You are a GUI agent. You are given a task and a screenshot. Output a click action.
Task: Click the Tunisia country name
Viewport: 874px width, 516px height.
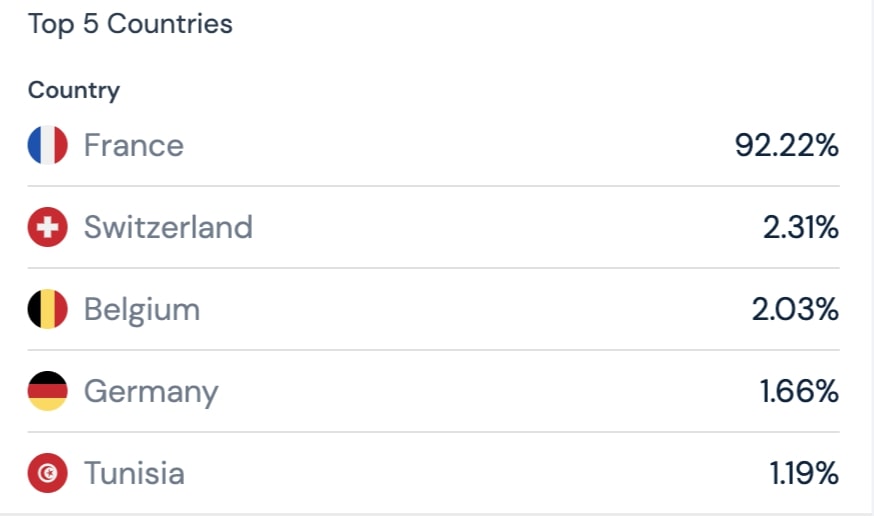pyautogui.click(x=134, y=473)
